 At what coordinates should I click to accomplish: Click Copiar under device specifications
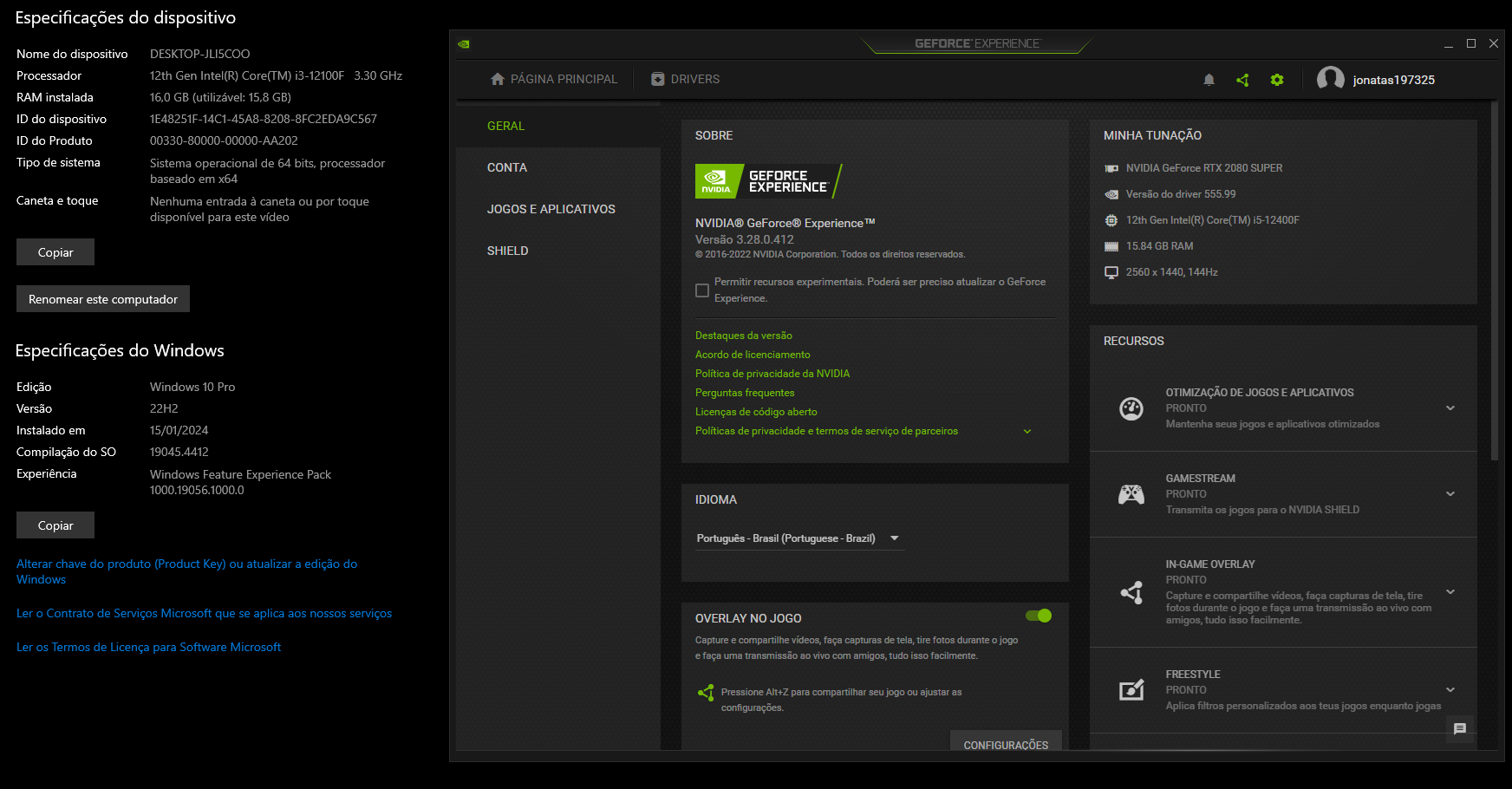[55, 252]
